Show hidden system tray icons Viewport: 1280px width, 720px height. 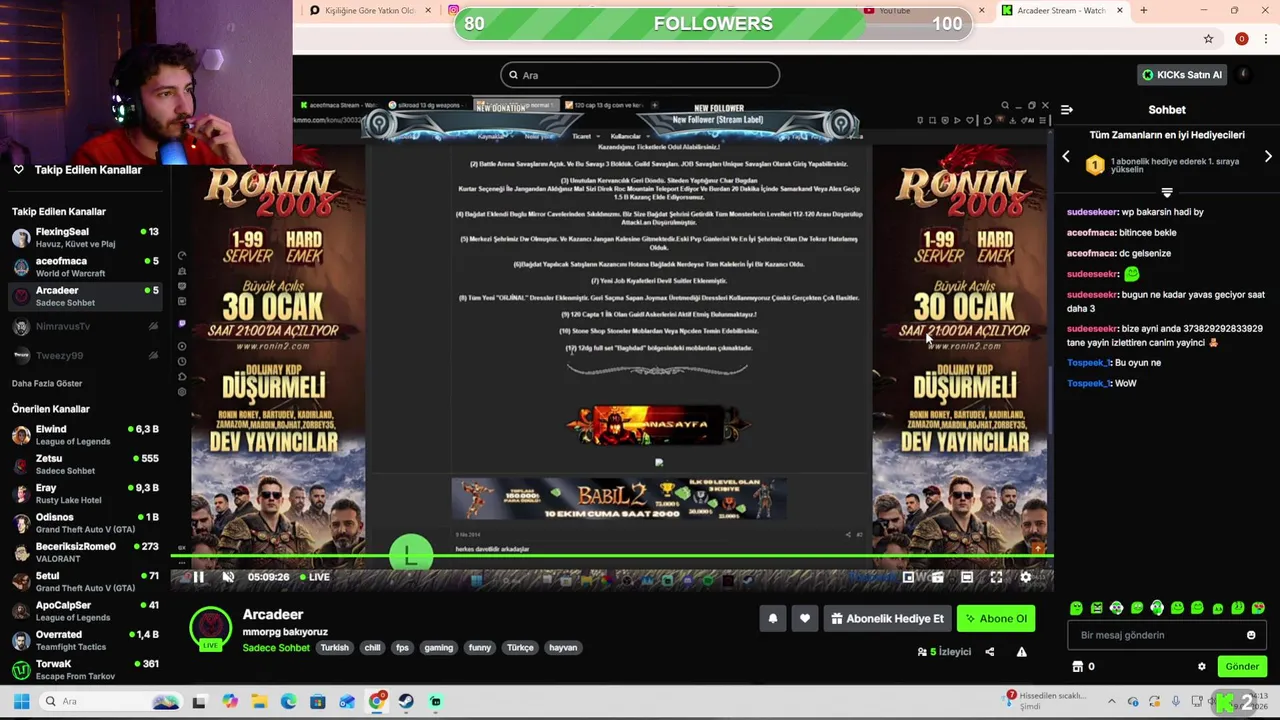(x=1110, y=701)
